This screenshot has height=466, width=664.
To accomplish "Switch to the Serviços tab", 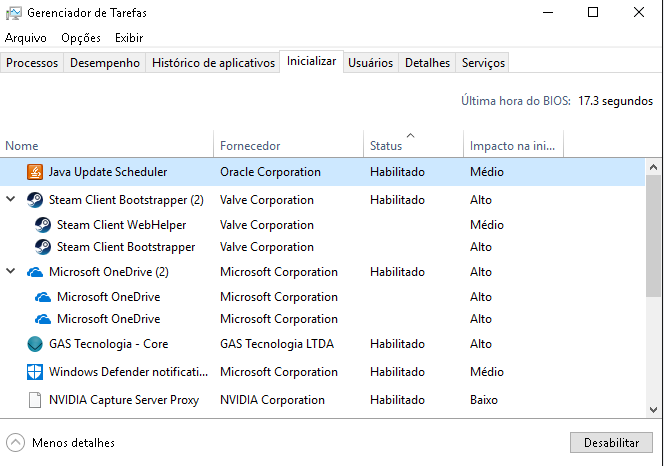I will point(483,63).
